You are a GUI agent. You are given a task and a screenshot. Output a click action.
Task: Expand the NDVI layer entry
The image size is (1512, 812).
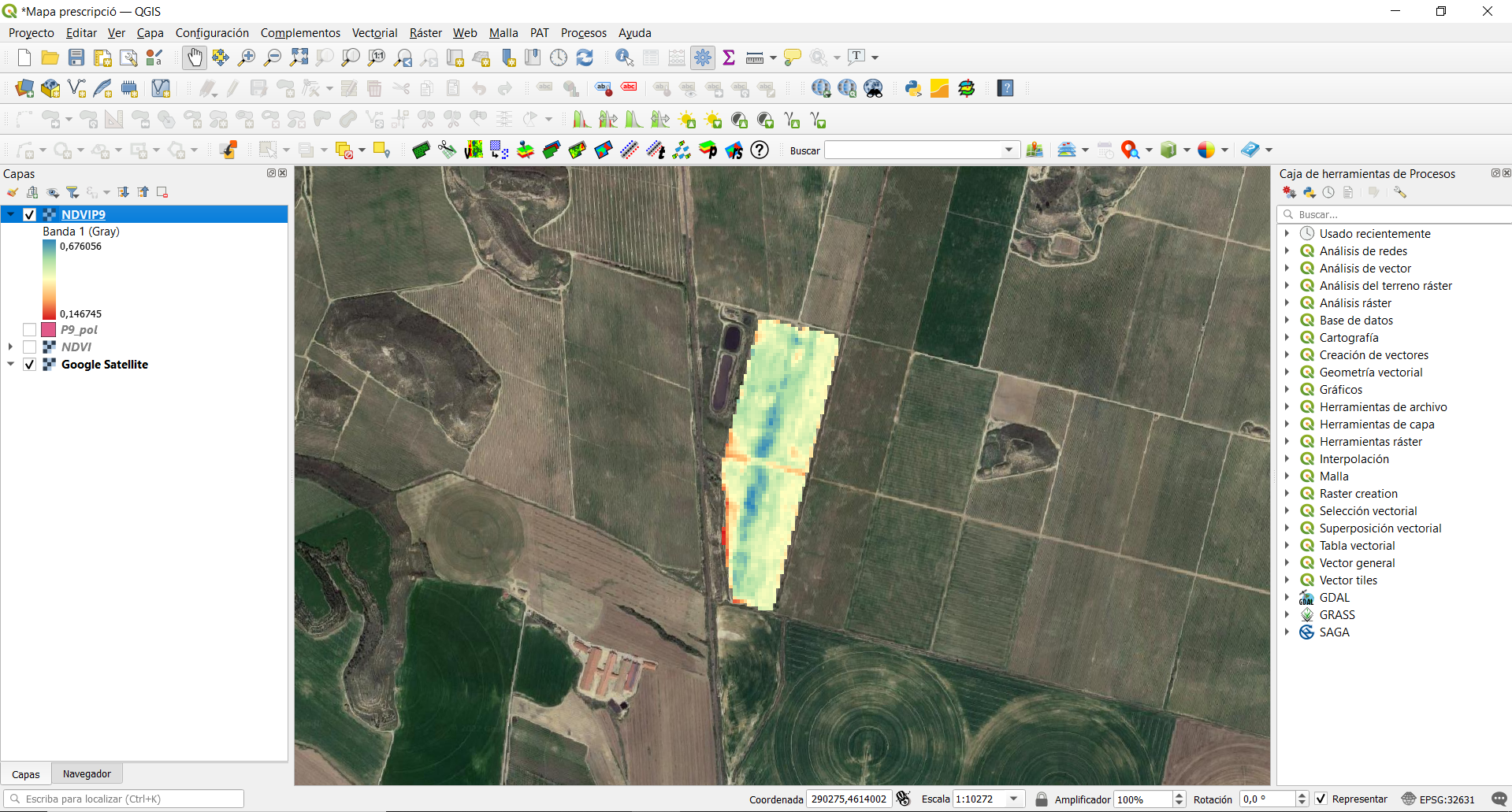pos(11,347)
